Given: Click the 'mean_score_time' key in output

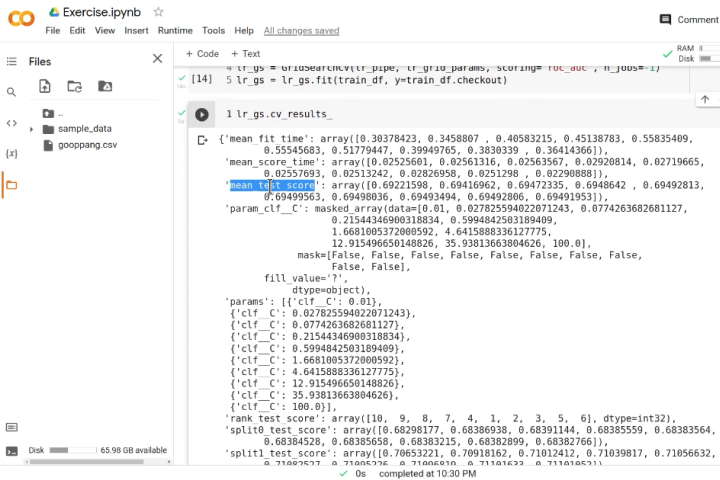Looking at the screenshot, I should tap(272, 162).
